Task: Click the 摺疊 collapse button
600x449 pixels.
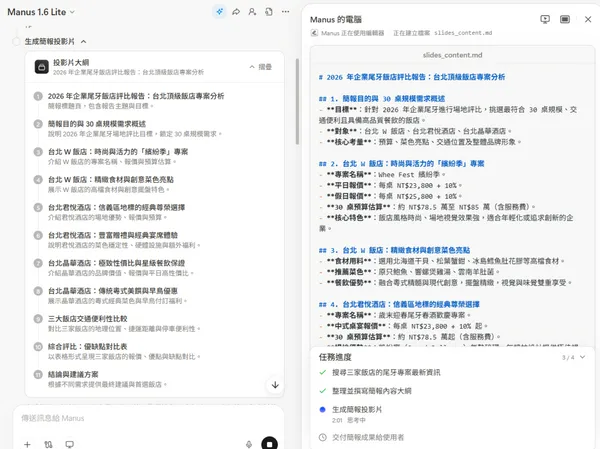Action: (x=261, y=67)
